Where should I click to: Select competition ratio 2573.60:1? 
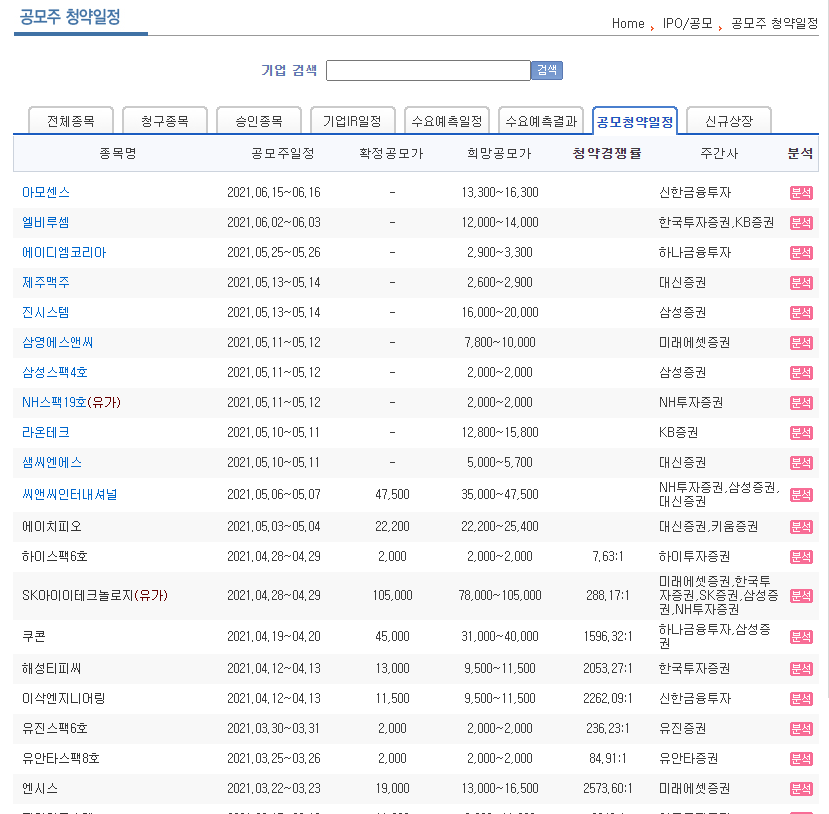pyautogui.click(x=607, y=789)
